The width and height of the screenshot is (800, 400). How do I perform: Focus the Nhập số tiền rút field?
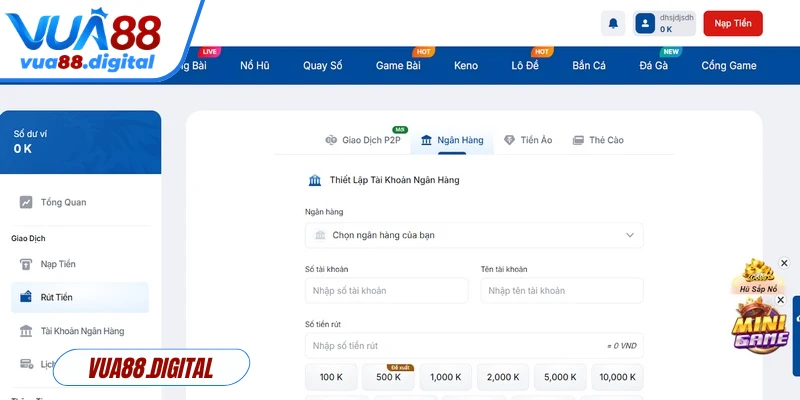[474, 345]
